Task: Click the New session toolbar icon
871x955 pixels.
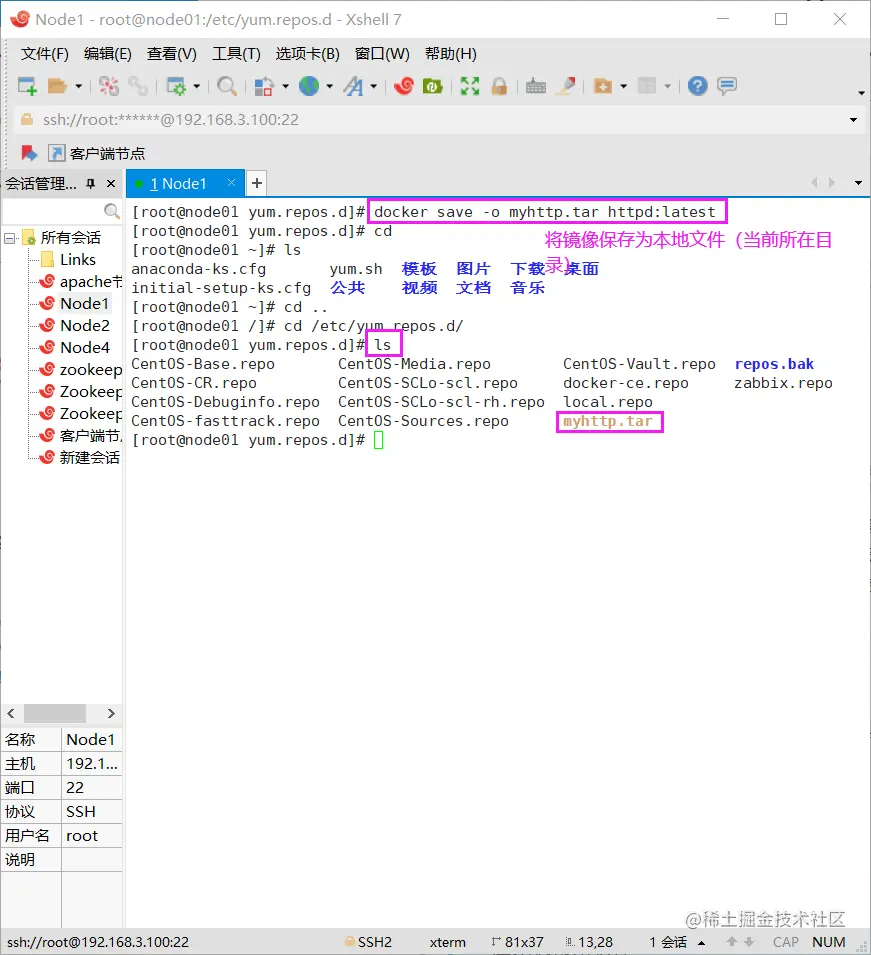Action: pos(27,86)
